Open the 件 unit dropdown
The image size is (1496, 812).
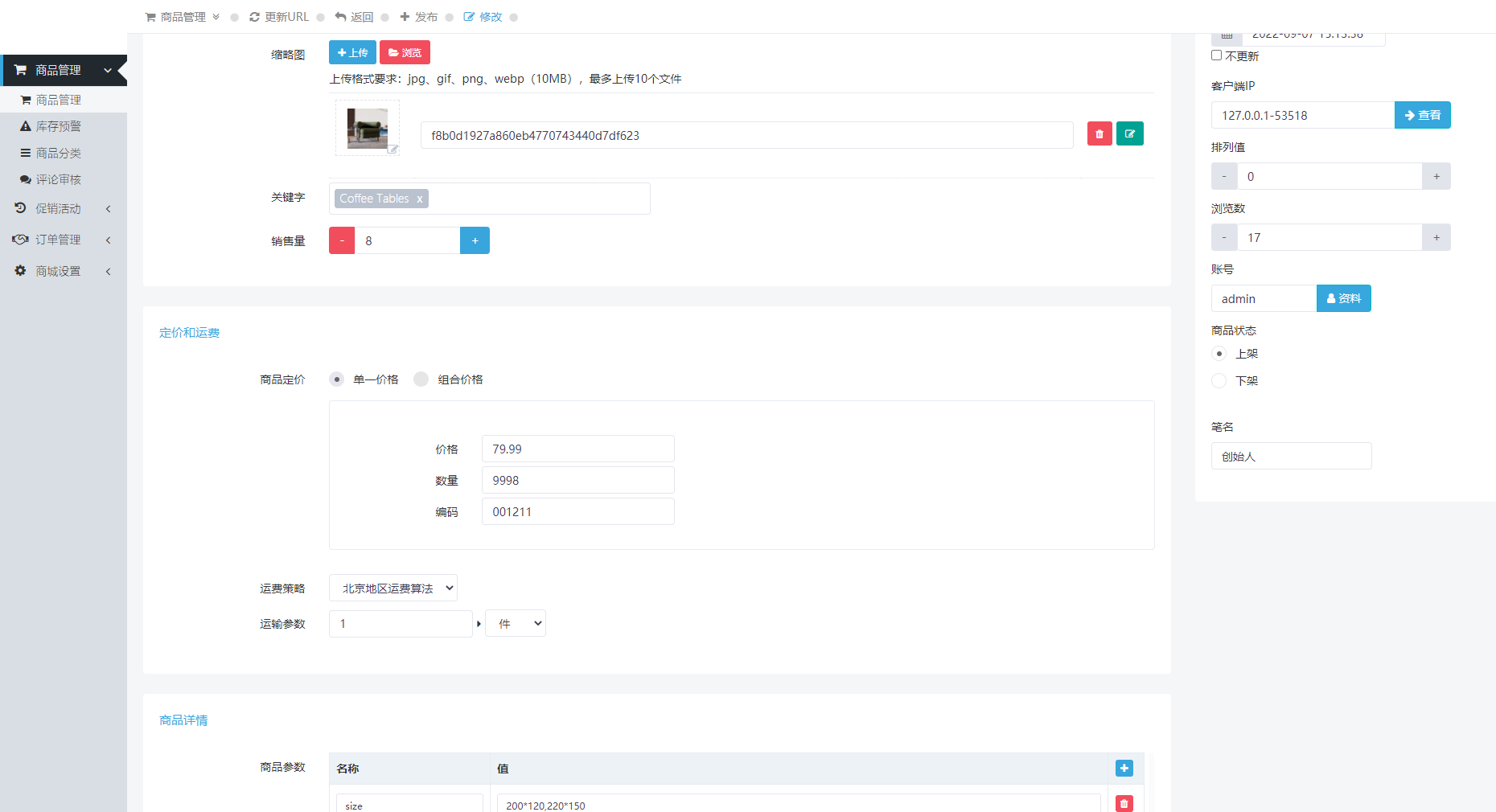coord(515,623)
